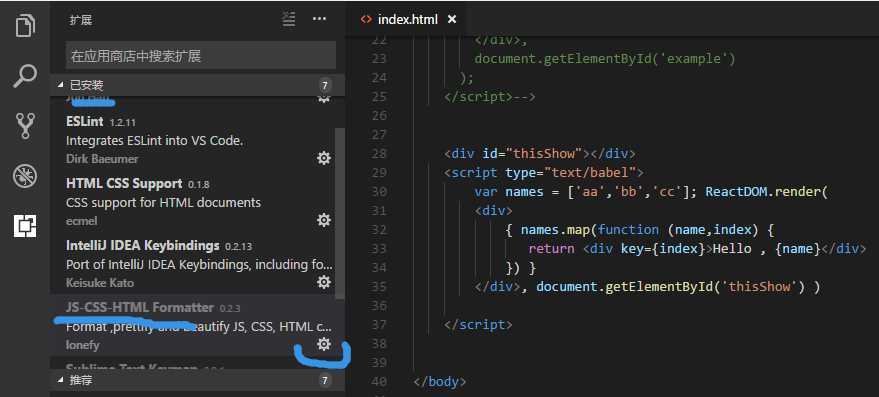Click author name lonefy
This screenshot has width=879, height=397.
[82, 345]
